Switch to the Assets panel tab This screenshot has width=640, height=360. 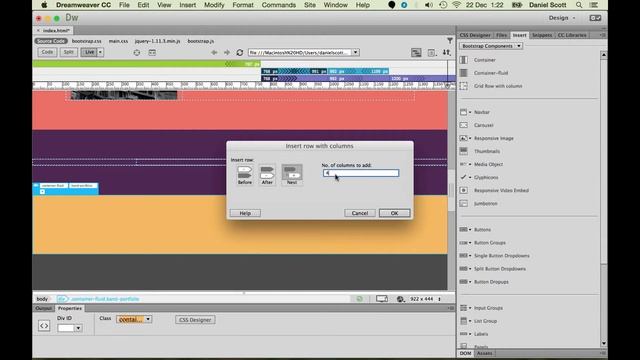click(484, 353)
